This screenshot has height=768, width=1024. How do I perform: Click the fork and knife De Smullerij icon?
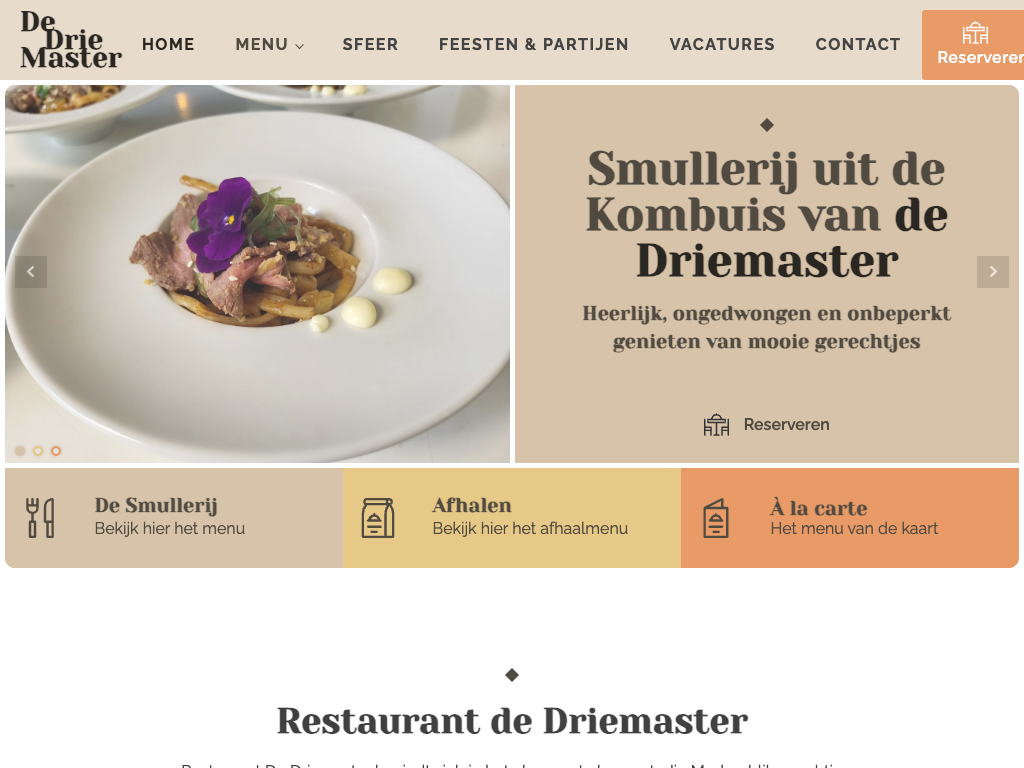[40, 518]
